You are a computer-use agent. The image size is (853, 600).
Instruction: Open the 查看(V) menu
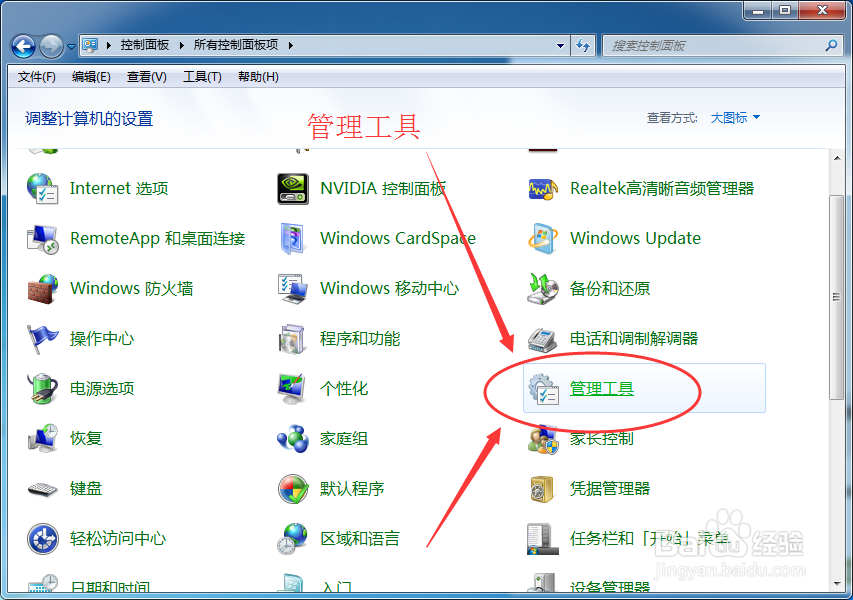(146, 77)
